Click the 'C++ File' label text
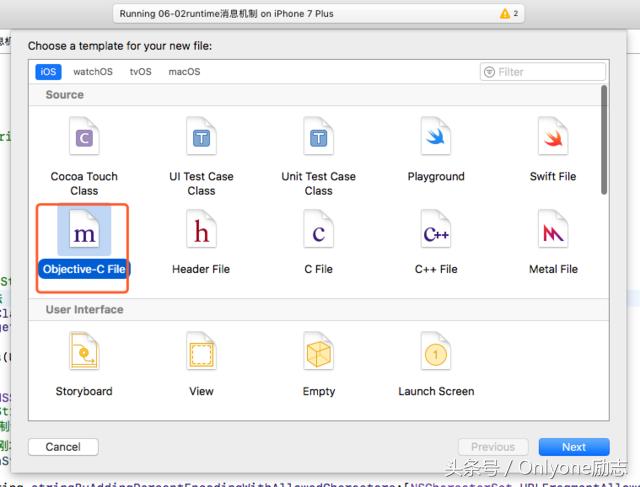The height and width of the screenshot is (487, 640). tap(436, 269)
